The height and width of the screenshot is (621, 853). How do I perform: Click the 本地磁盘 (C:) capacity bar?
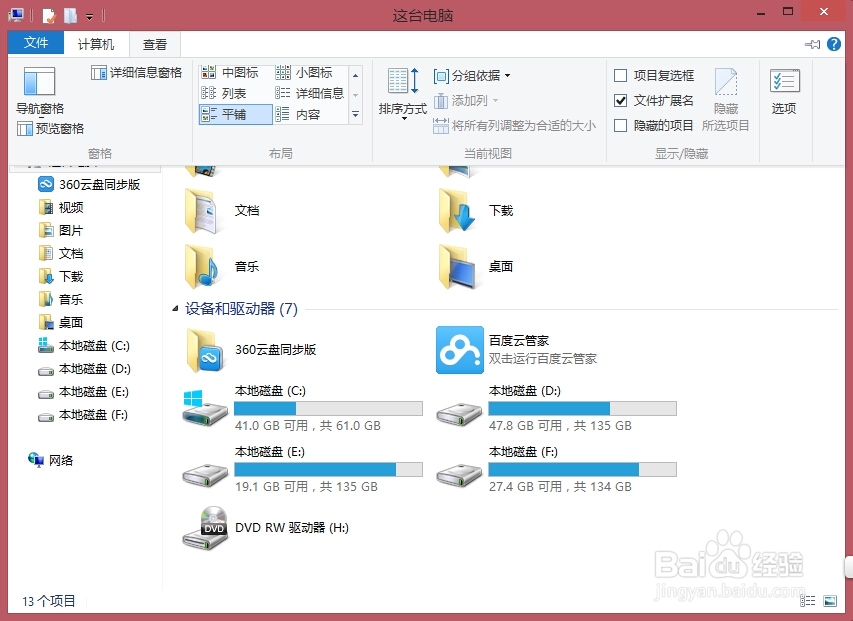(328, 407)
